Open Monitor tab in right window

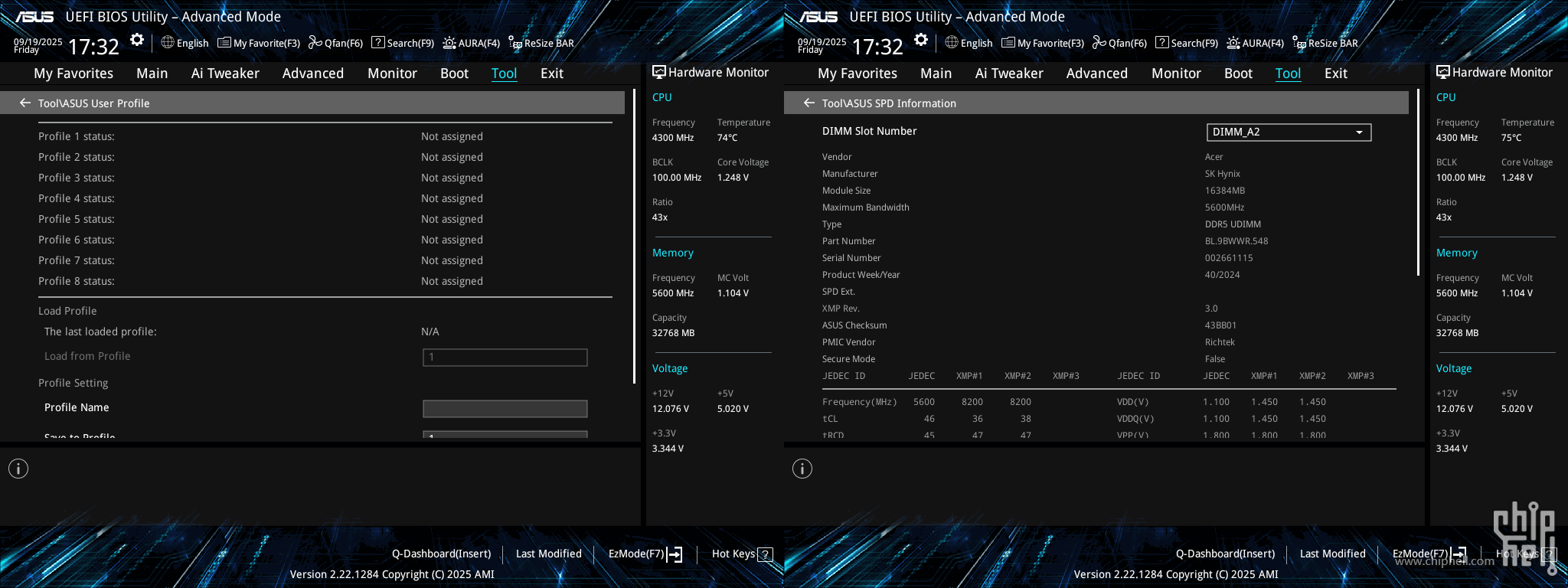point(1176,73)
